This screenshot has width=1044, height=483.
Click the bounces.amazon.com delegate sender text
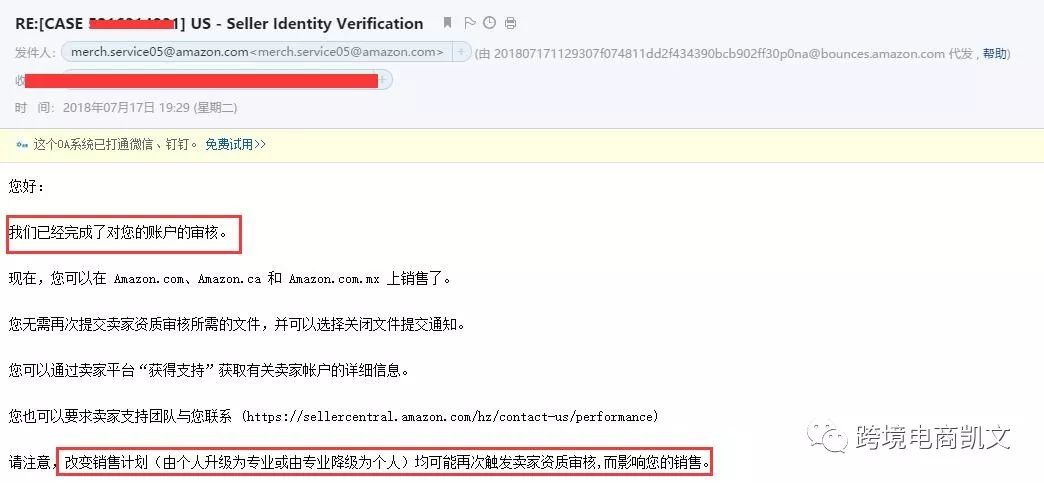click(x=720, y=53)
